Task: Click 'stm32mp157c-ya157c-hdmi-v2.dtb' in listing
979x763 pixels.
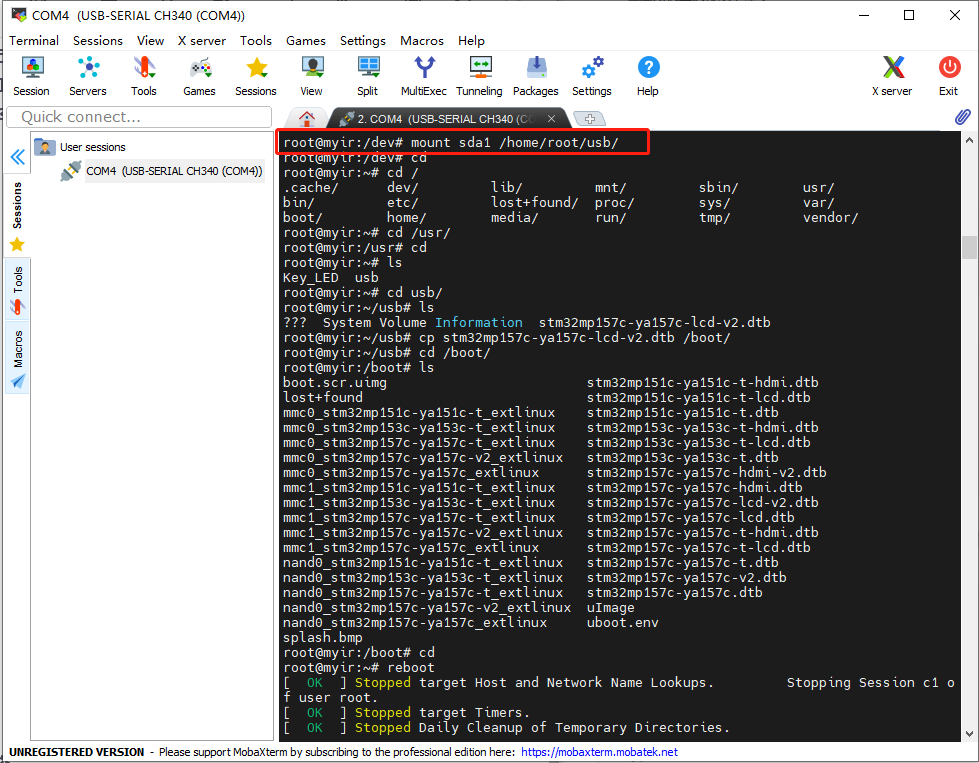Action: (x=707, y=473)
